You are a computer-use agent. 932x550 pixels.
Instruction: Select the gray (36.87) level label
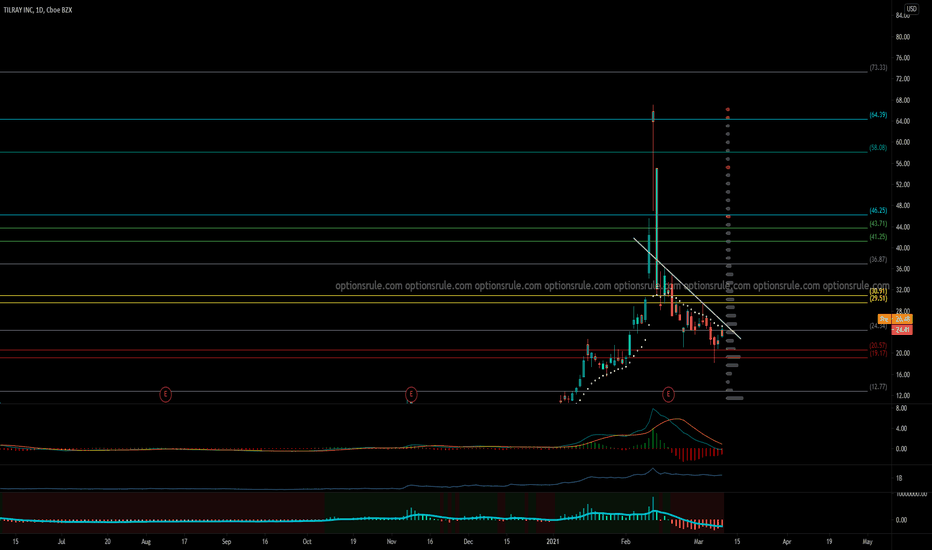(878, 259)
